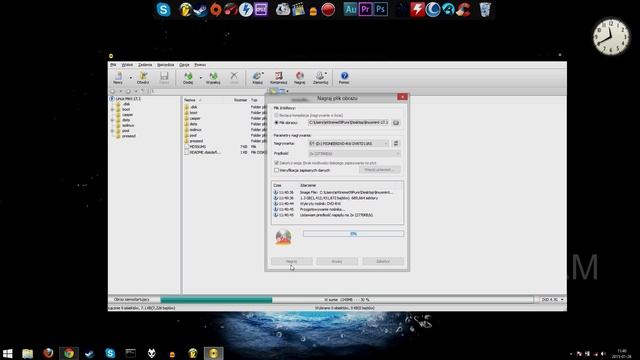Click the Skype icon in the top dock
This screenshot has width=640, height=360.
point(163,9)
